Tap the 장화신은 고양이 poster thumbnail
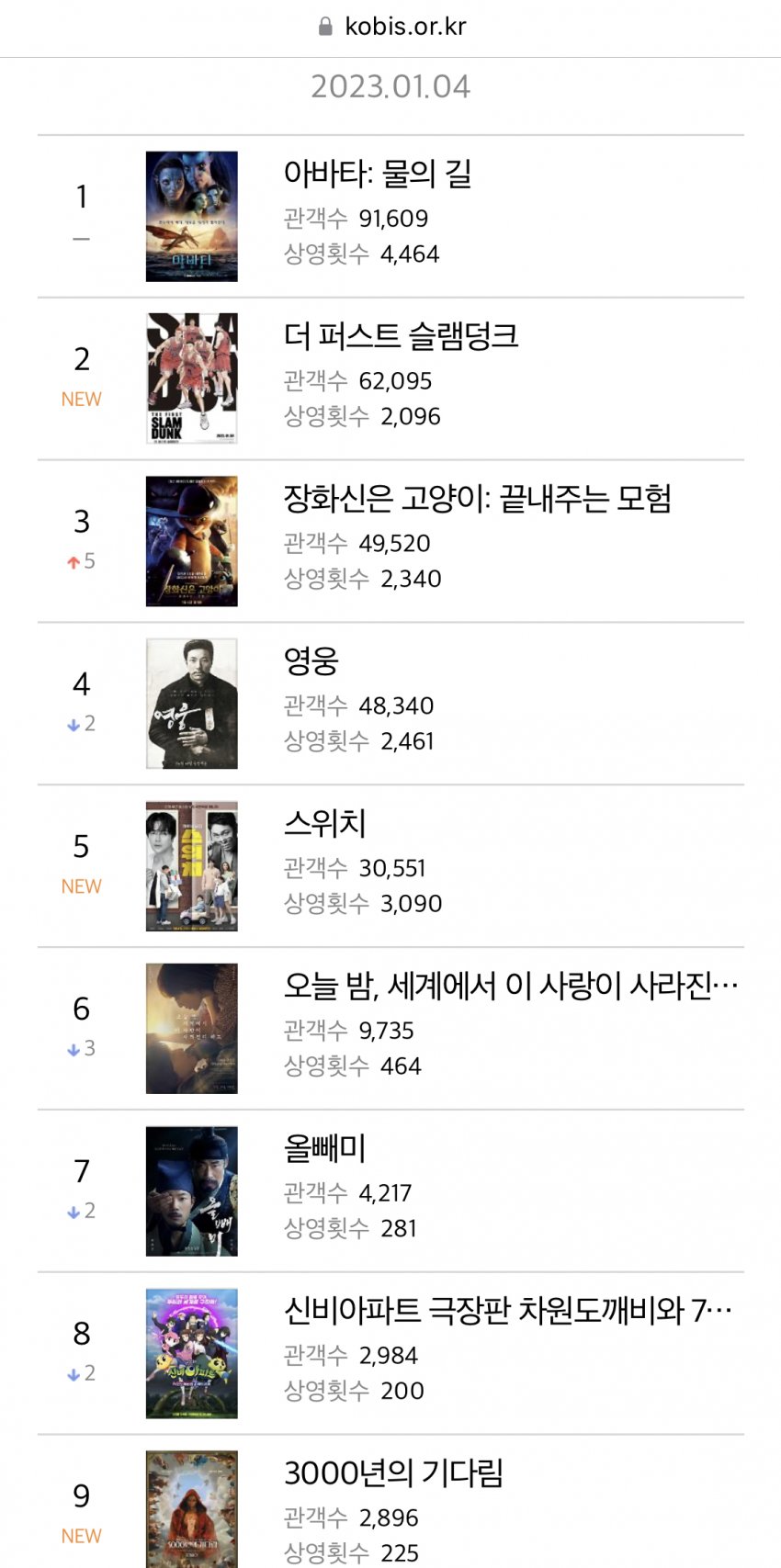The width and height of the screenshot is (781, 1568). (x=191, y=541)
